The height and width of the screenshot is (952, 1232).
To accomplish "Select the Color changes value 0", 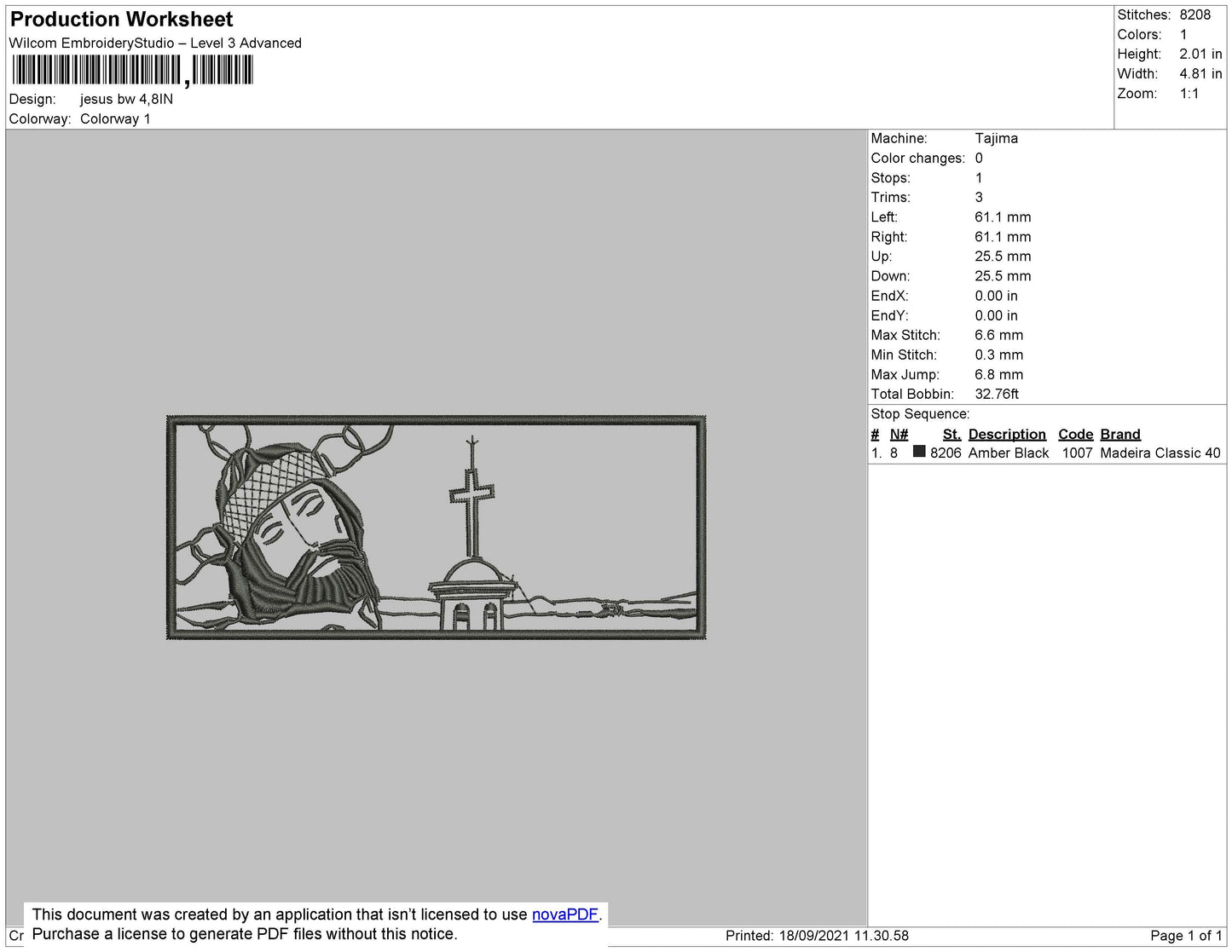I will 979,158.
